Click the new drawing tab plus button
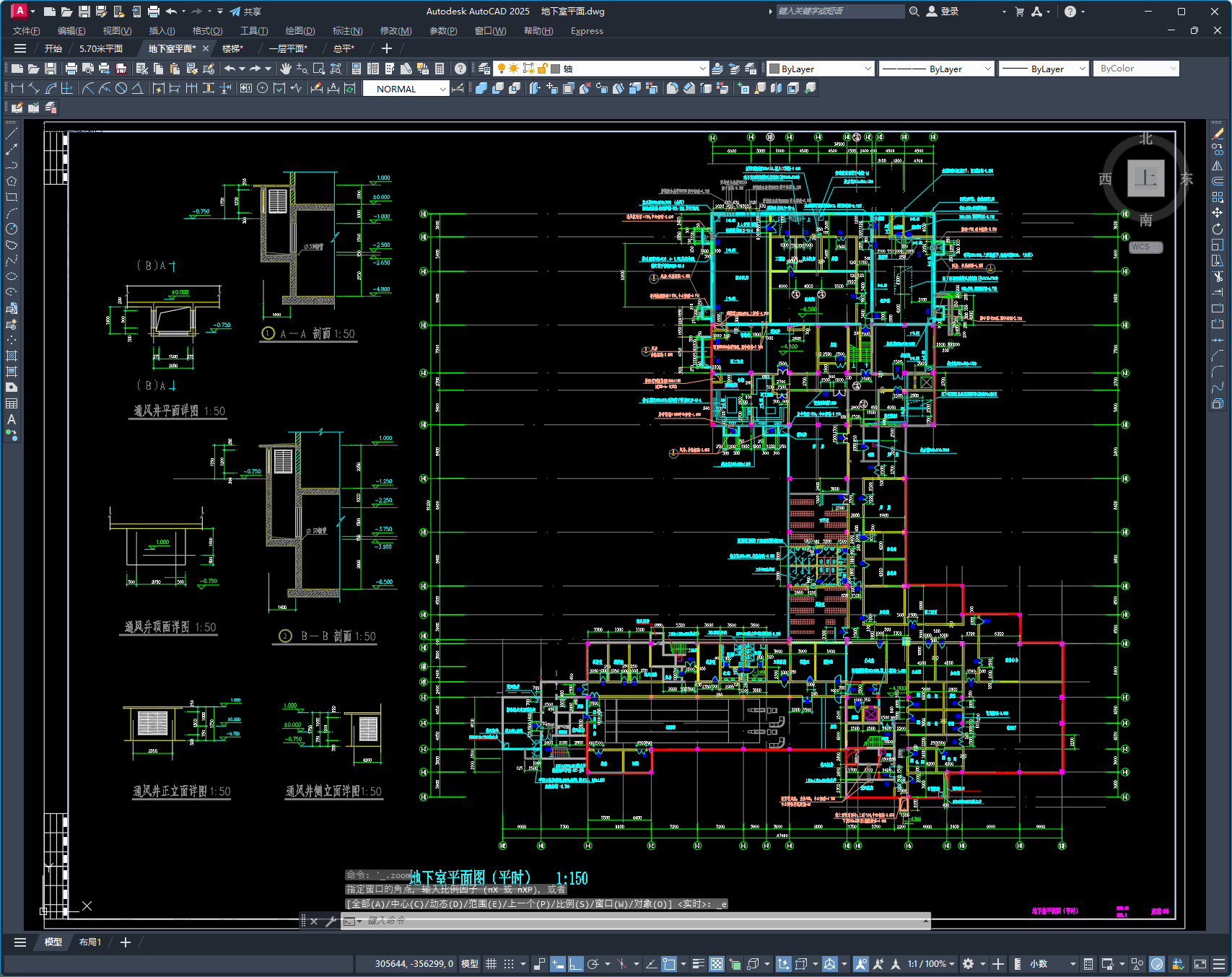The image size is (1232, 977). 387,48
